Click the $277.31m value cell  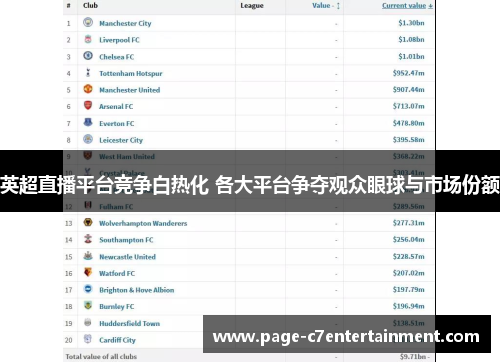[409, 223]
